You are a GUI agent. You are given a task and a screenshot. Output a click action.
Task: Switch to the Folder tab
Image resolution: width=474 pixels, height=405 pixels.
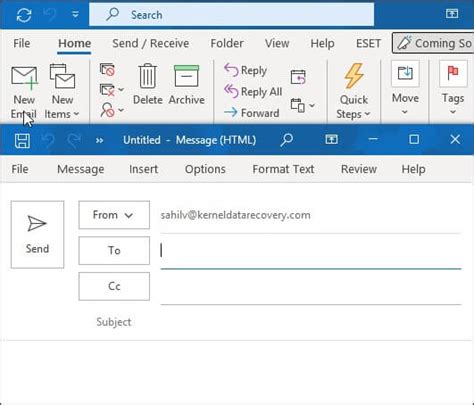pyautogui.click(x=227, y=43)
